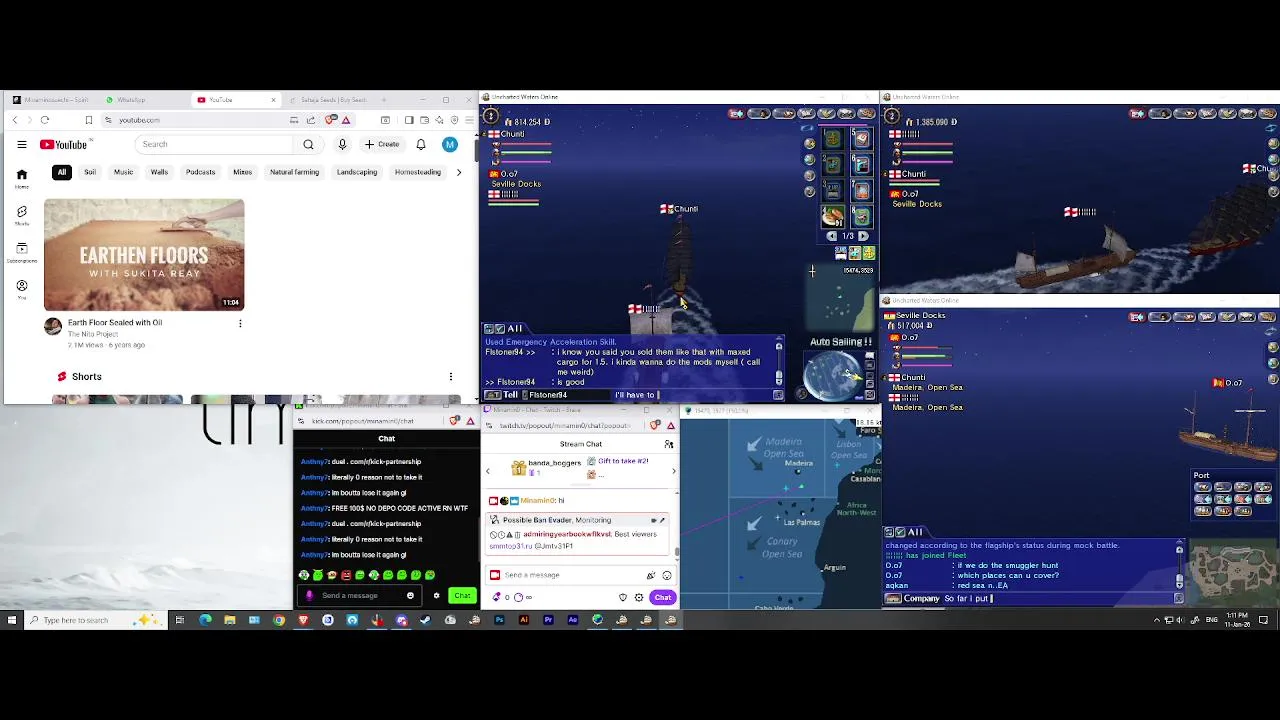The height and width of the screenshot is (720, 1280).
Task: Activate hotbar slot 5 item in game
Action: tap(862, 138)
